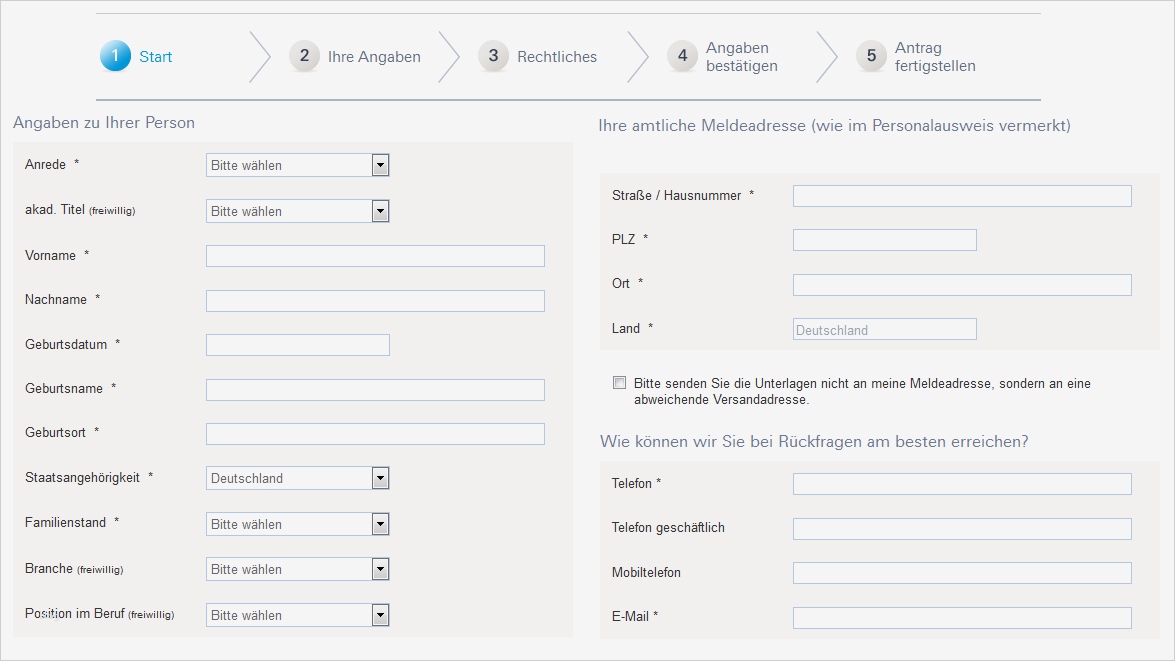The width and height of the screenshot is (1175, 661).
Task: Switch to the Rechtliches step
Action: tap(557, 57)
